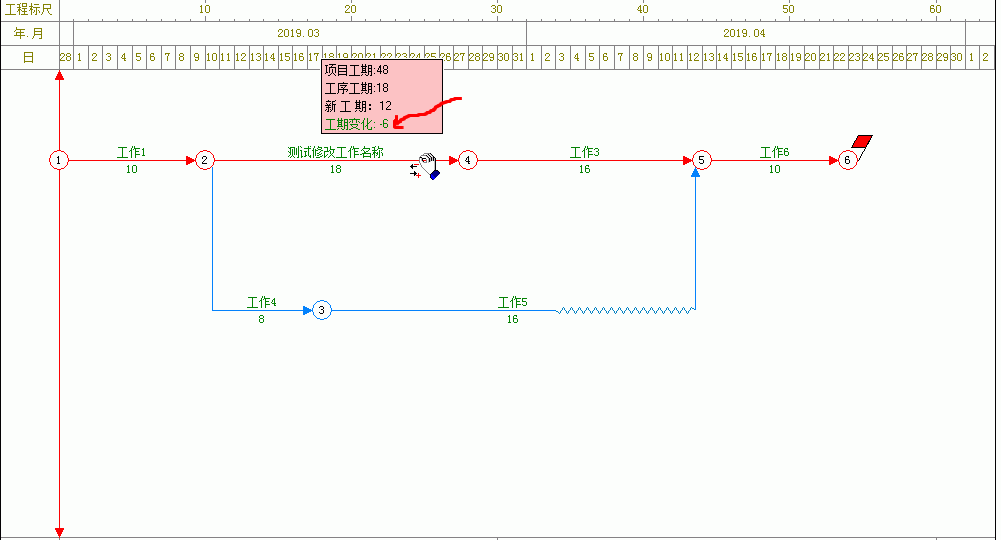Click duration 16 under 工作5

[x=513, y=320]
